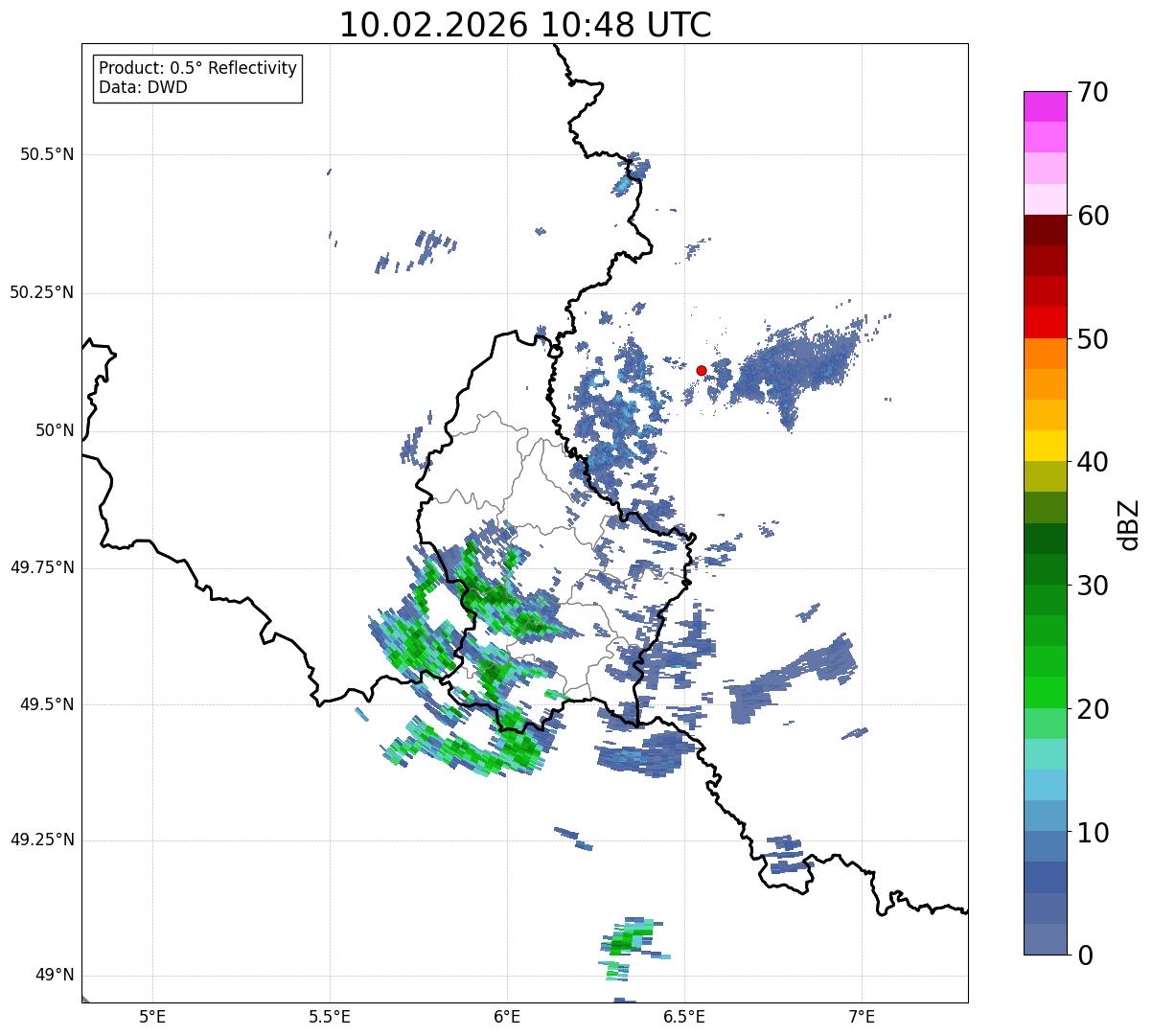Click the 49.25°N latitude label
Image resolution: width=1152 pixels, height=1036 pixels.
(42, 840)
